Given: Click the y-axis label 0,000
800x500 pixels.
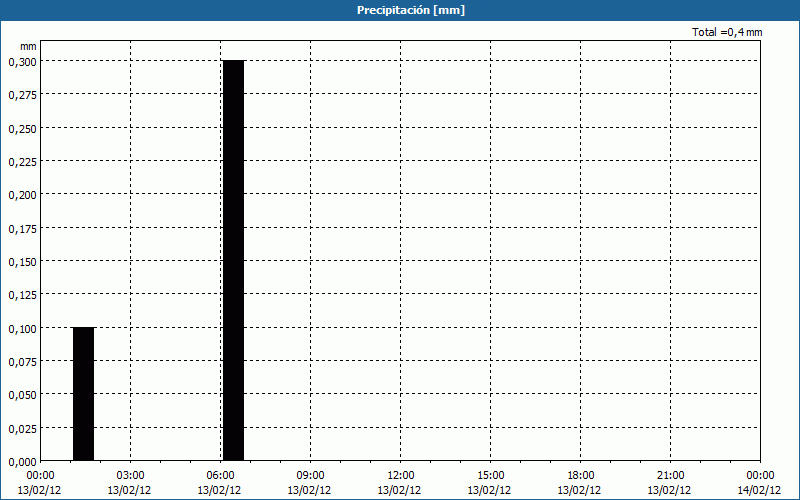Looking at the screenshot, I should point(22,462).
